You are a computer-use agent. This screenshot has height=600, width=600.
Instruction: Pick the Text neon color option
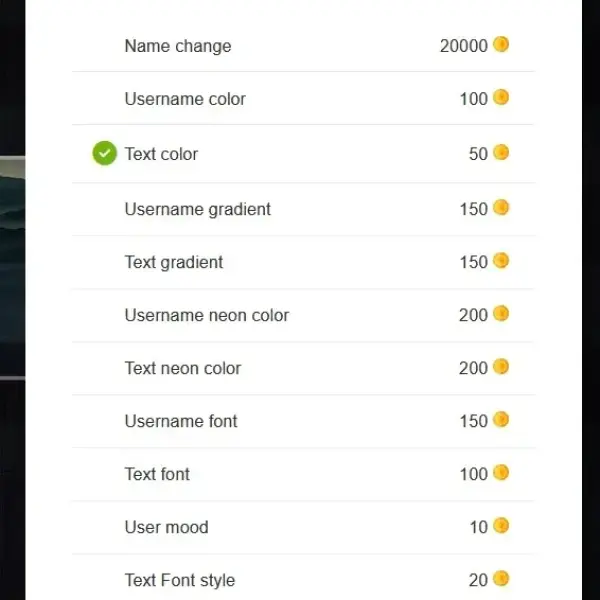coord(303,368)
